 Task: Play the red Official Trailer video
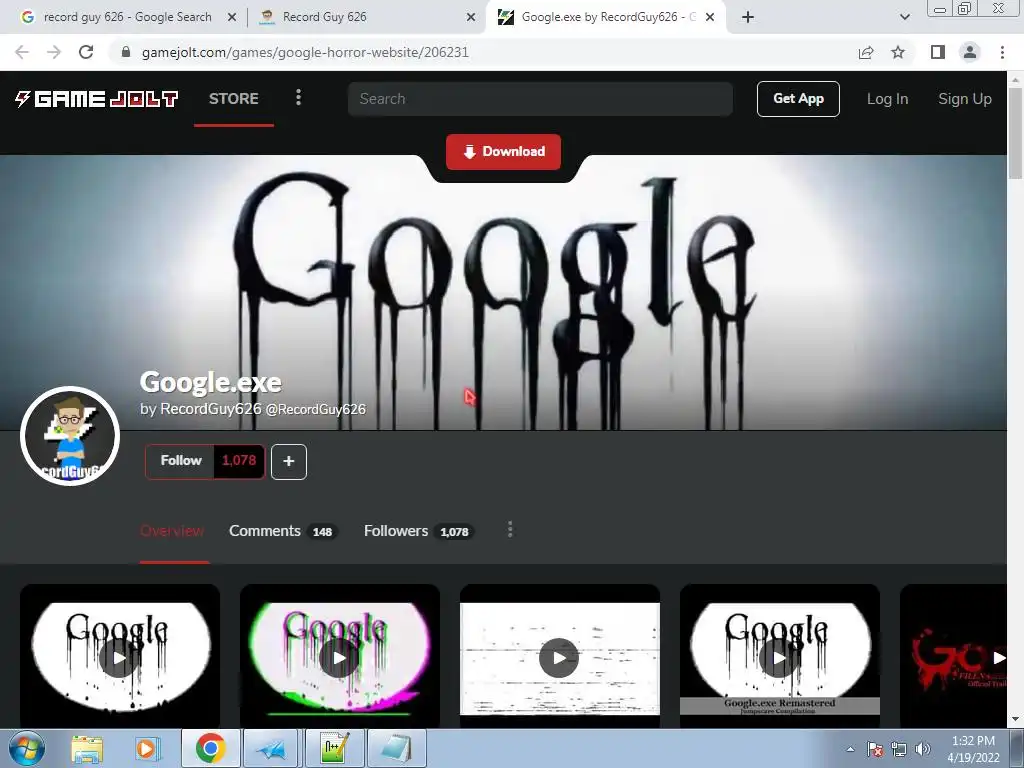pos(953,657)
